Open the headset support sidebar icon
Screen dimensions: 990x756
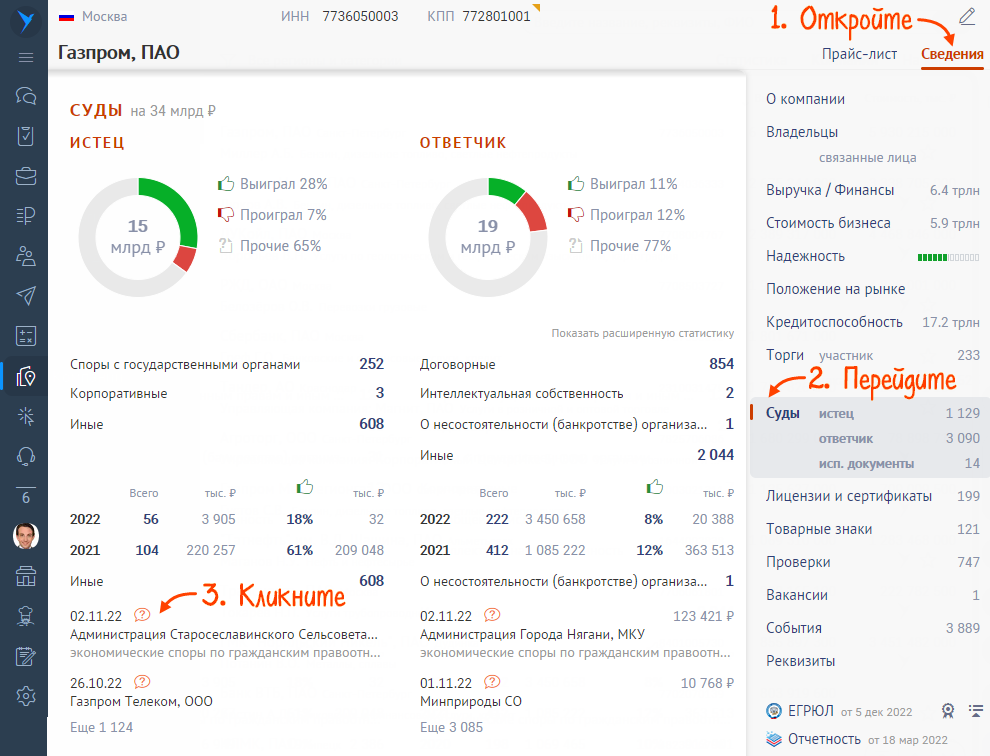[x=26, y=456]
